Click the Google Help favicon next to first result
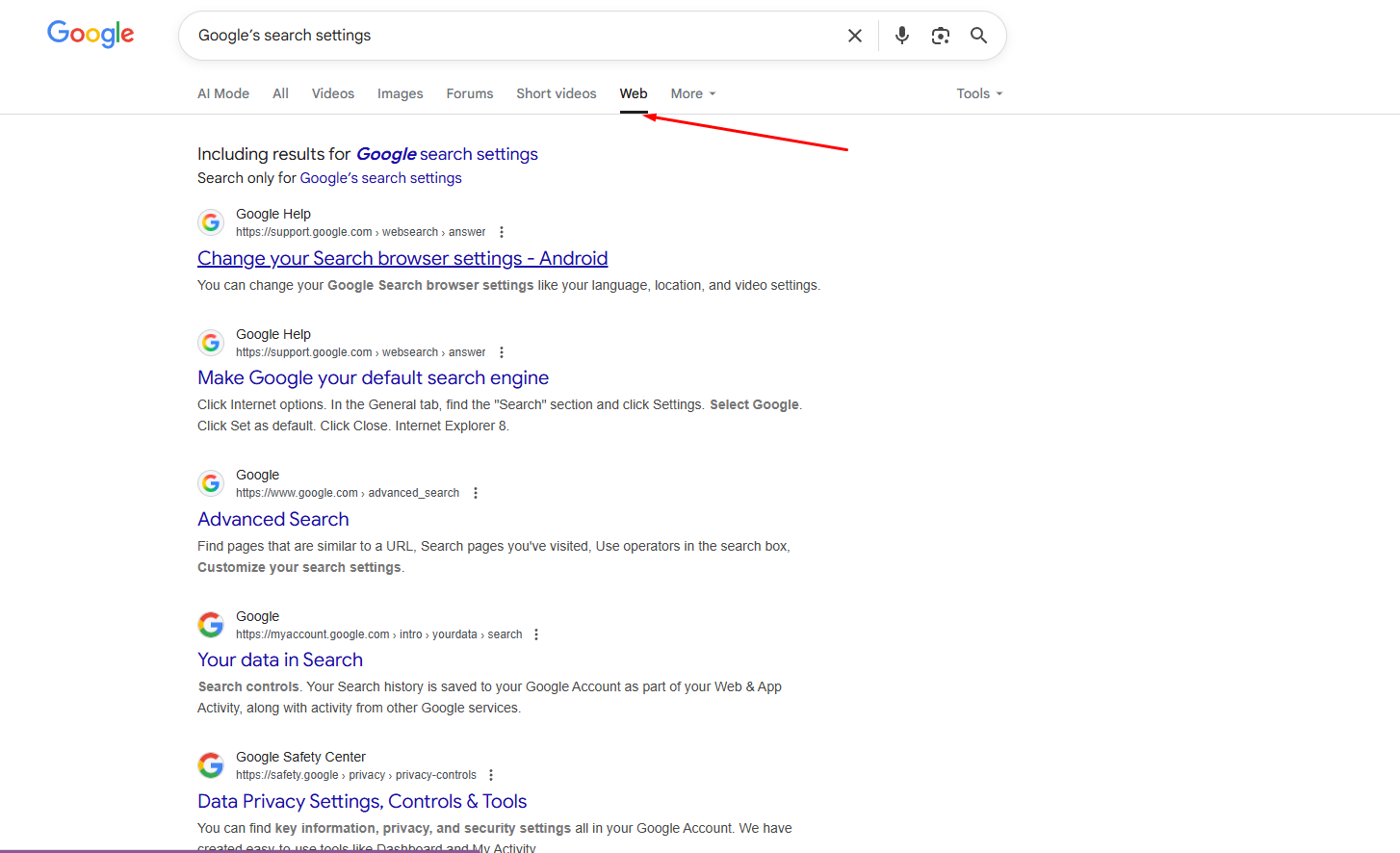The image size is (1400, 853). (x=211, y=221)
